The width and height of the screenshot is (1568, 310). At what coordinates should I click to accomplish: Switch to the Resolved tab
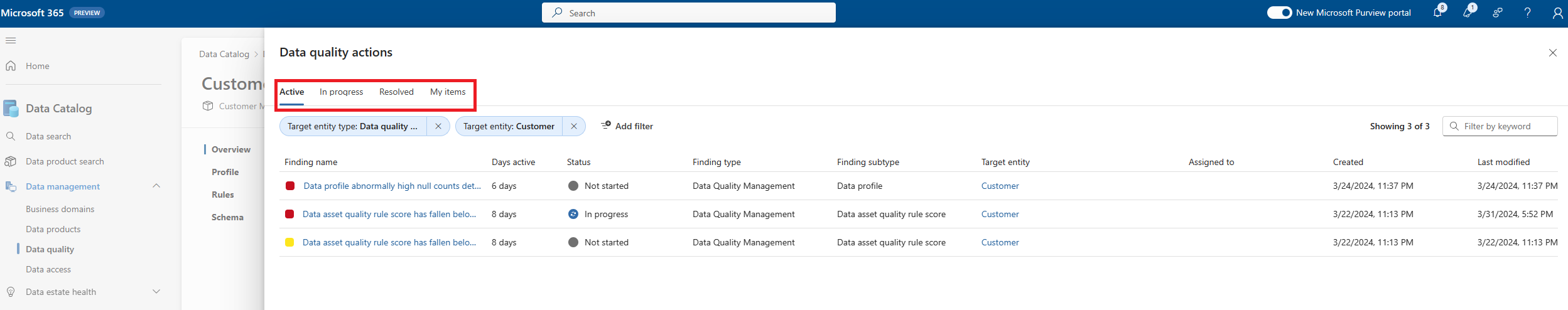pyautogui.click(x=396, y=92)
